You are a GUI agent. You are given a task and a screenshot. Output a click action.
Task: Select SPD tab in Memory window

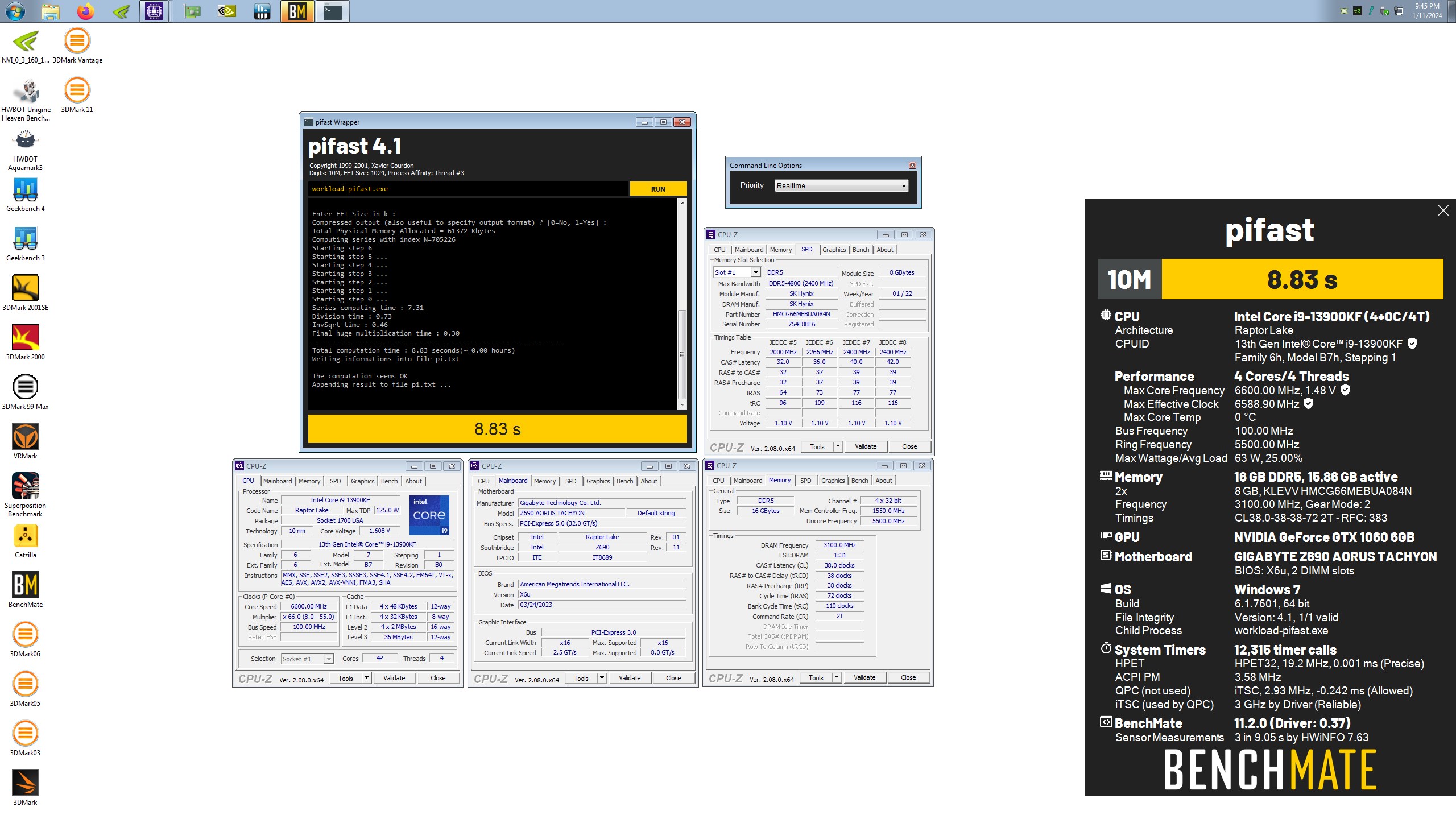(805, 481)
